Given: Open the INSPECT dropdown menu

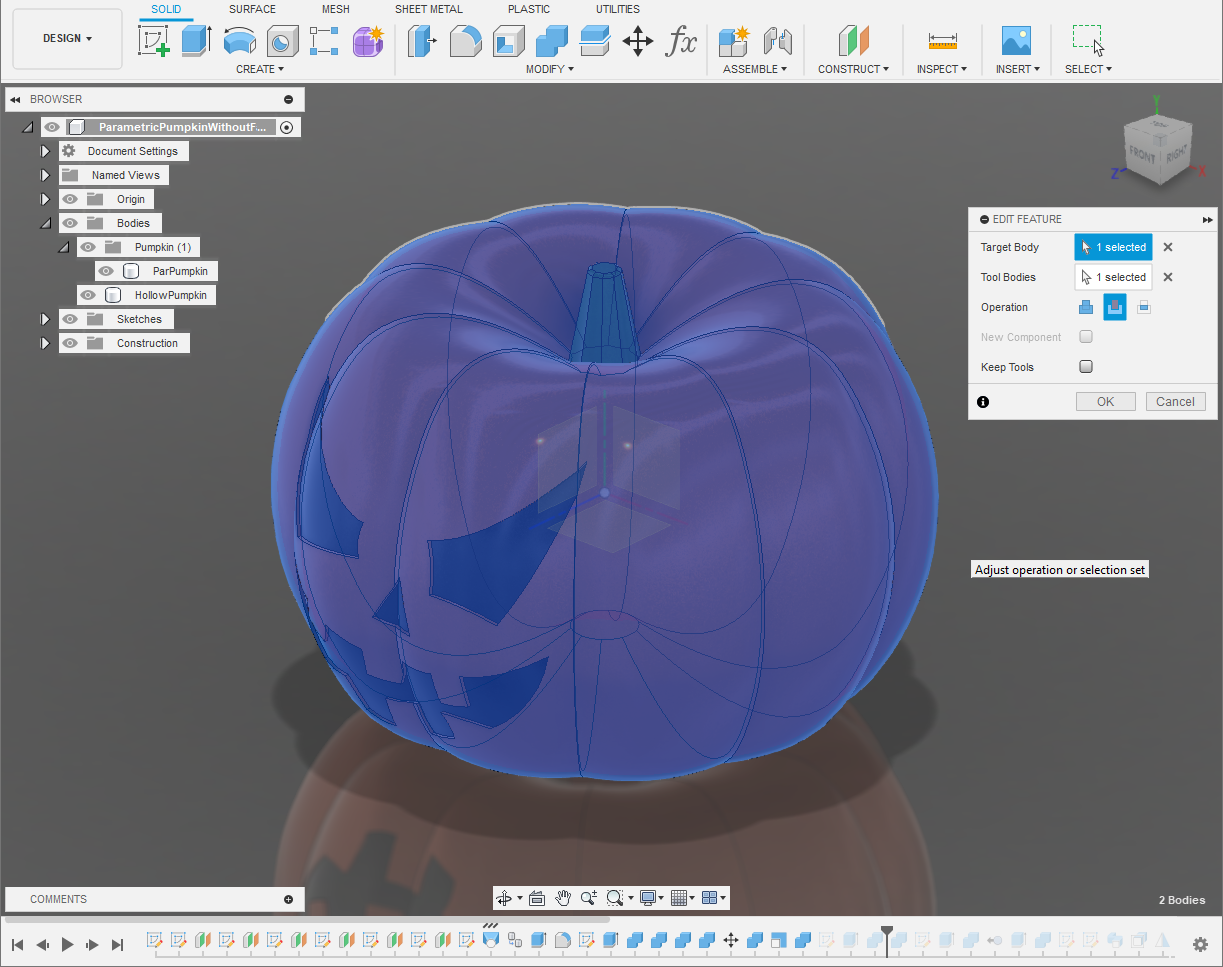Looking at the screenshot, I should tap(942, 69).
